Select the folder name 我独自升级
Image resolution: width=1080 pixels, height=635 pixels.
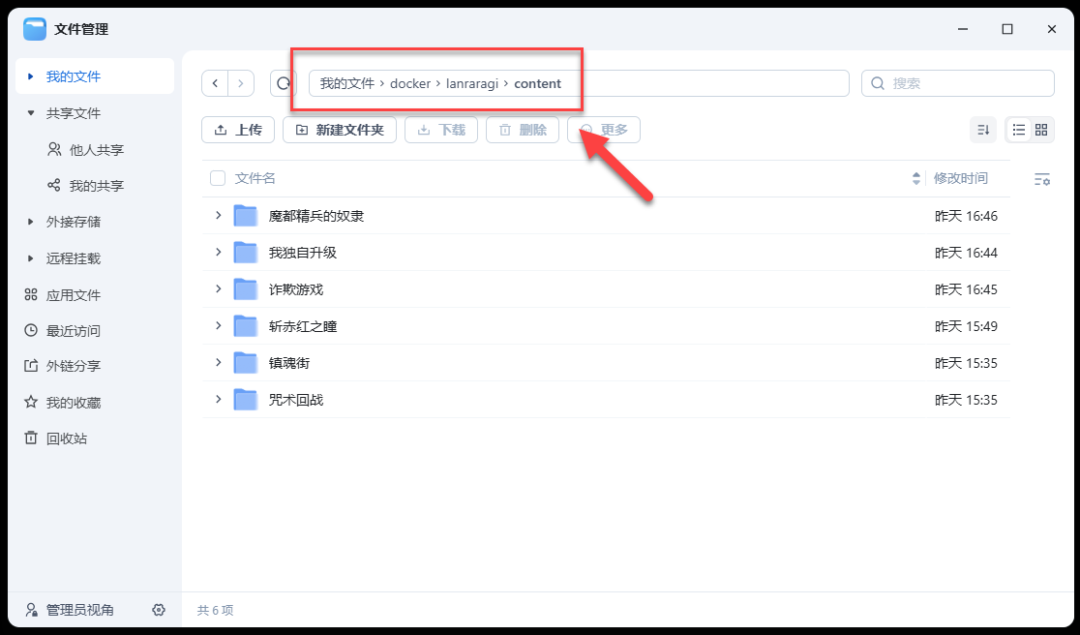[x=302, y=253]
